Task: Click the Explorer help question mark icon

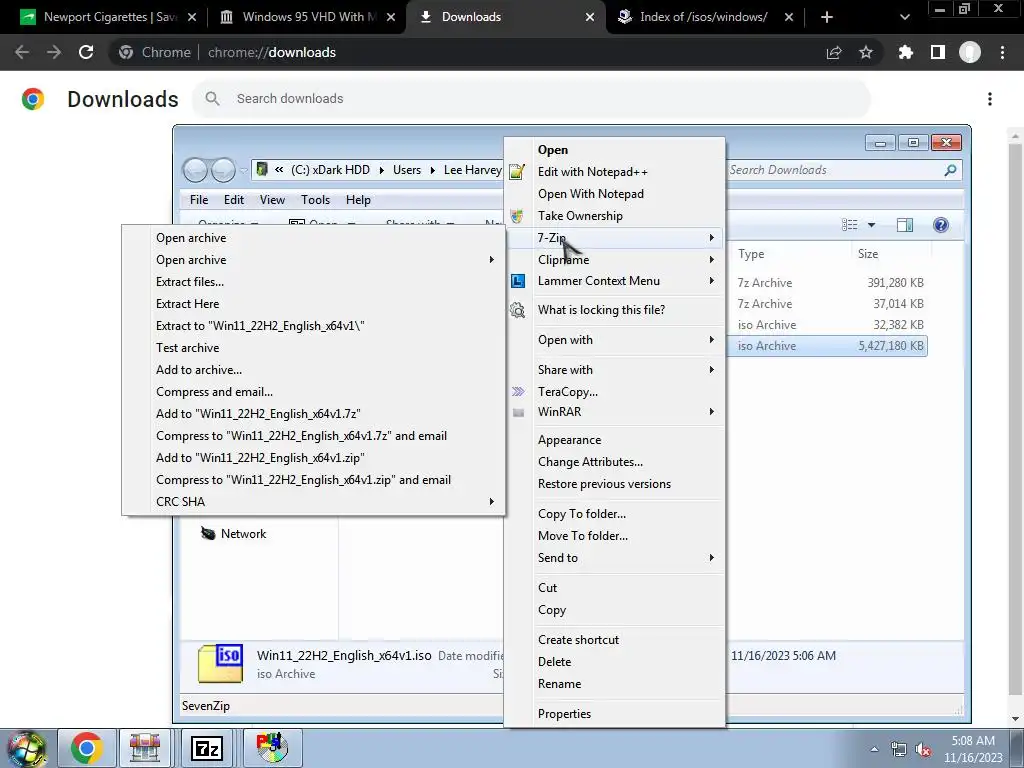Action: (940, 225)
